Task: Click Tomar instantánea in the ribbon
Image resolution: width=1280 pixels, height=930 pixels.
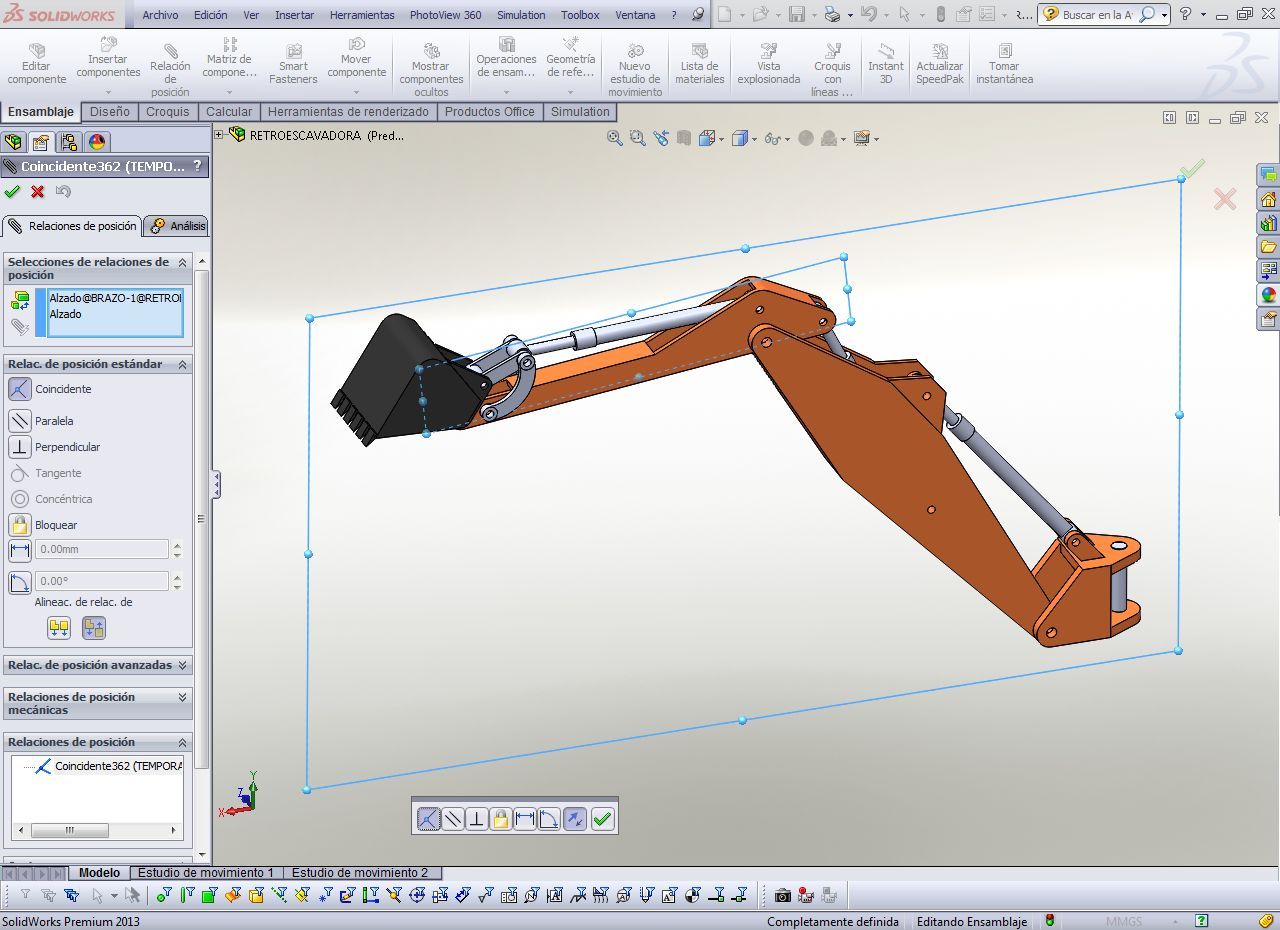Action: click(x=1005, y=64)
